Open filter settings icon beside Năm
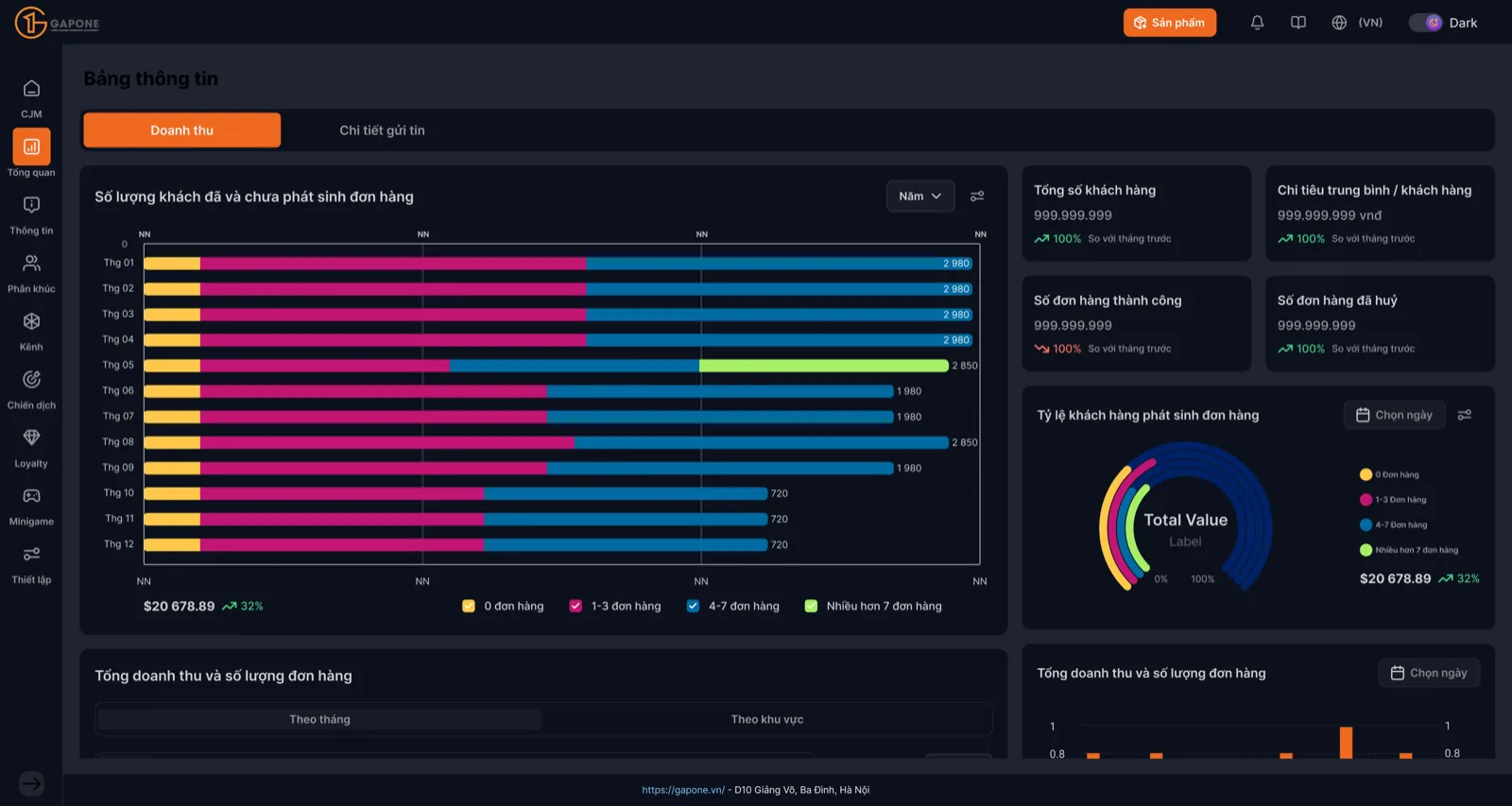This screenshot has width=1512, height=806. coord(977,197)
